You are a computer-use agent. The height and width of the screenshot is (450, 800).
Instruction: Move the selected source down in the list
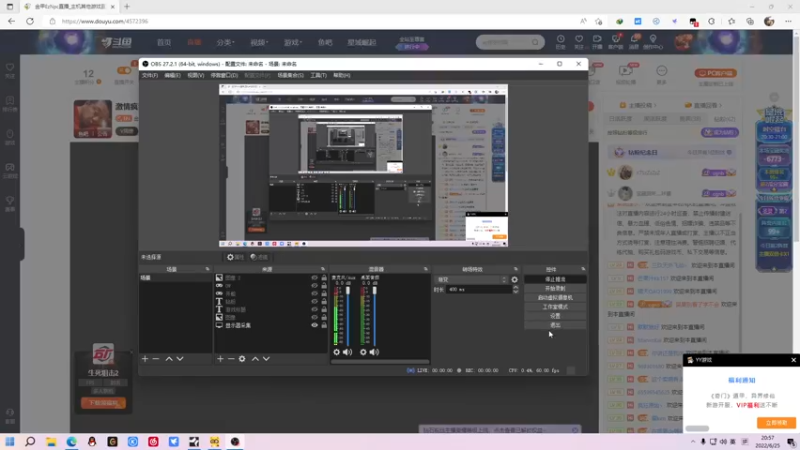click(266, 359)
